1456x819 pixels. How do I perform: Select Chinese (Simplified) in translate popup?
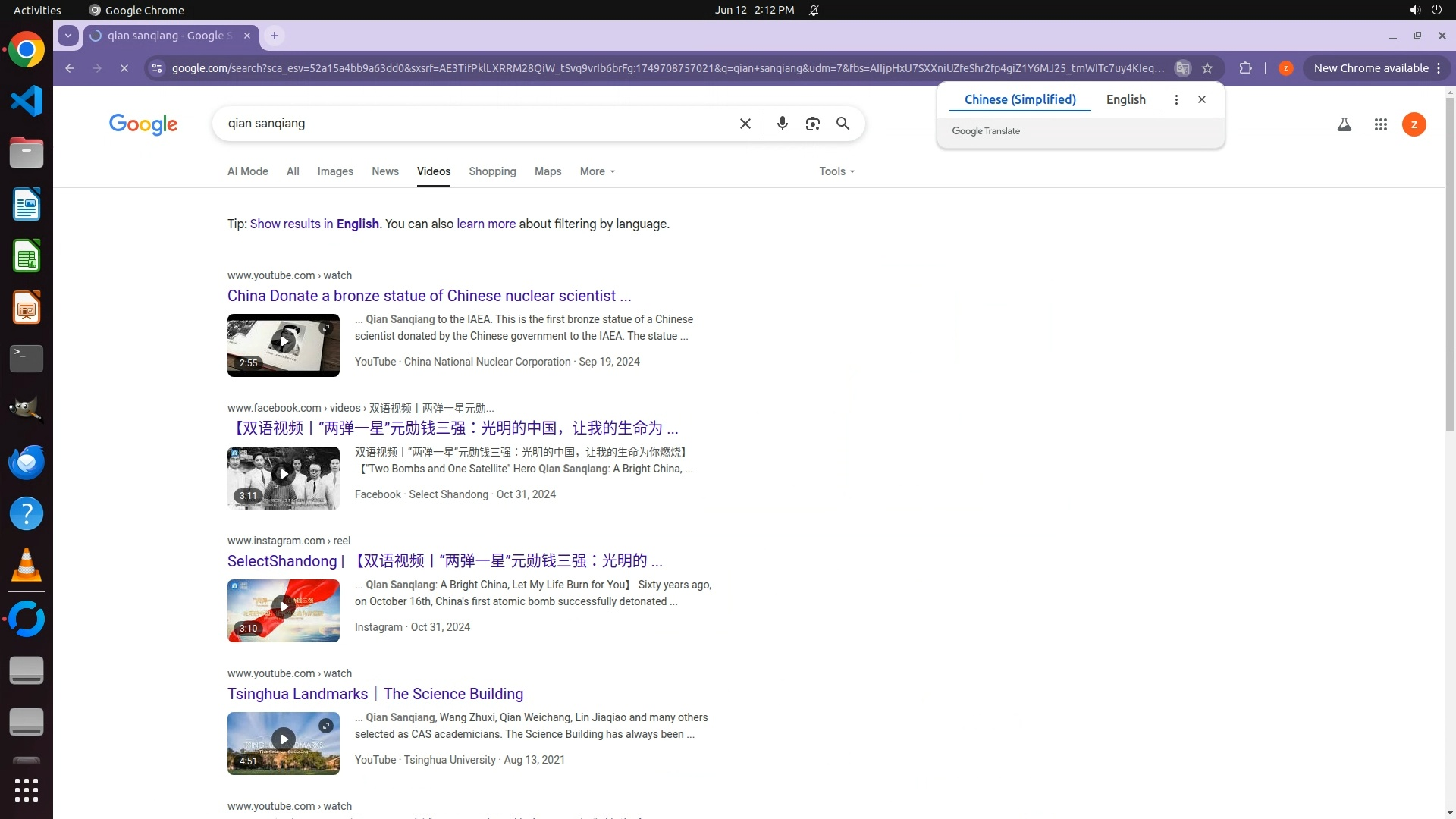point(1019,99)
